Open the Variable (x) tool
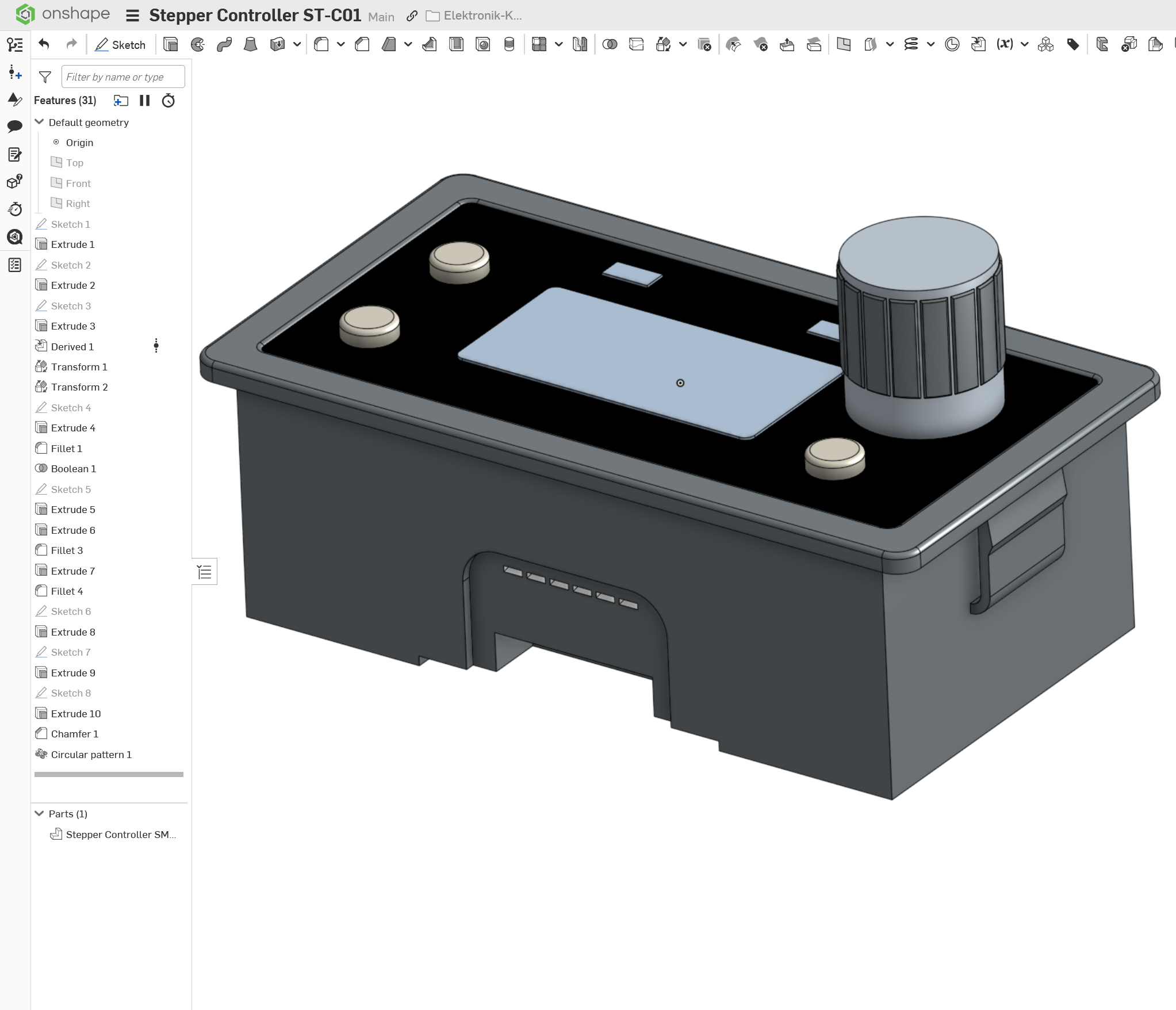Viewport: 1176px width, 1010px height. tap(1005, 44)
